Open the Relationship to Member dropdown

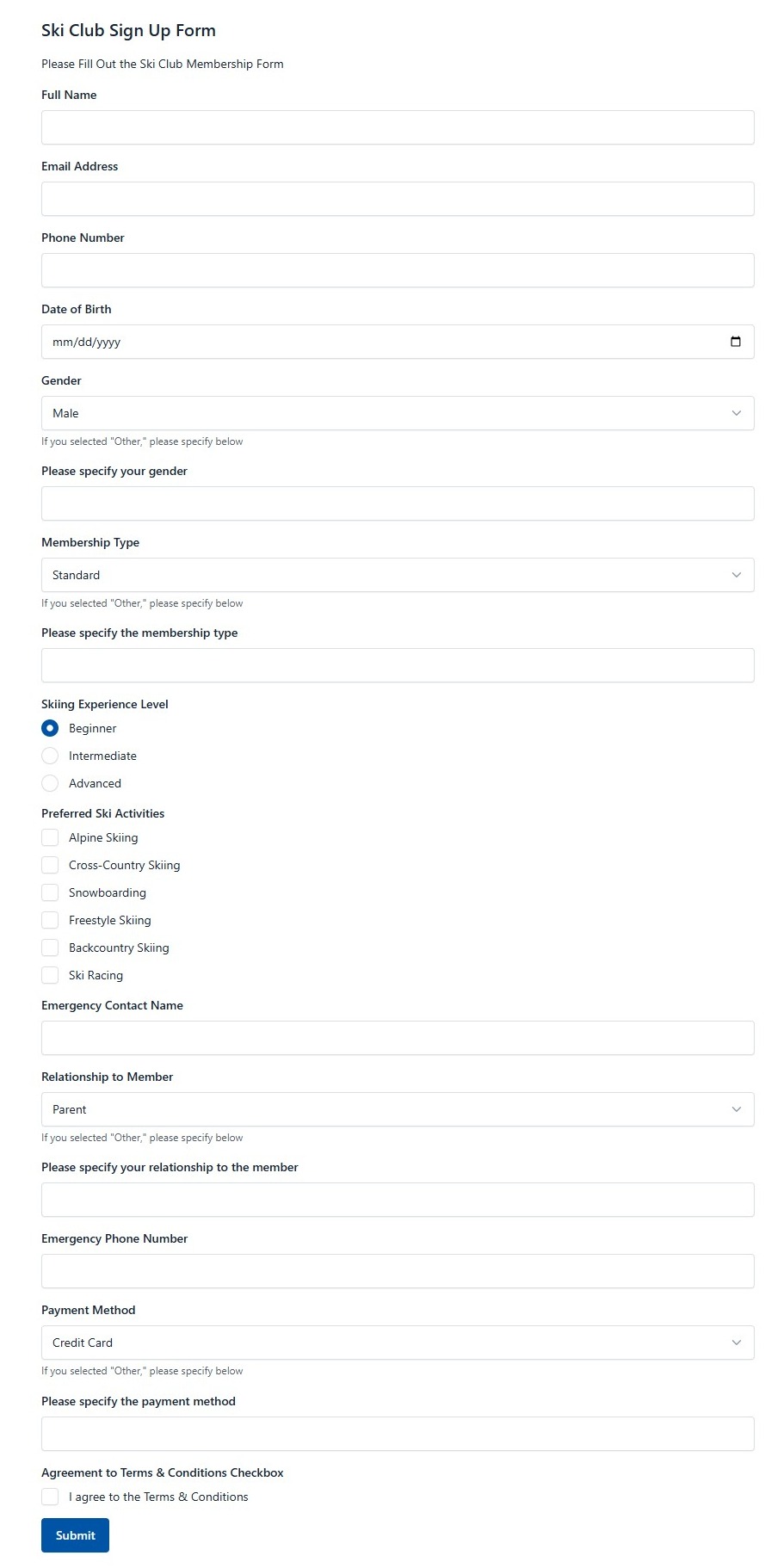click(x=398, y=1109)
